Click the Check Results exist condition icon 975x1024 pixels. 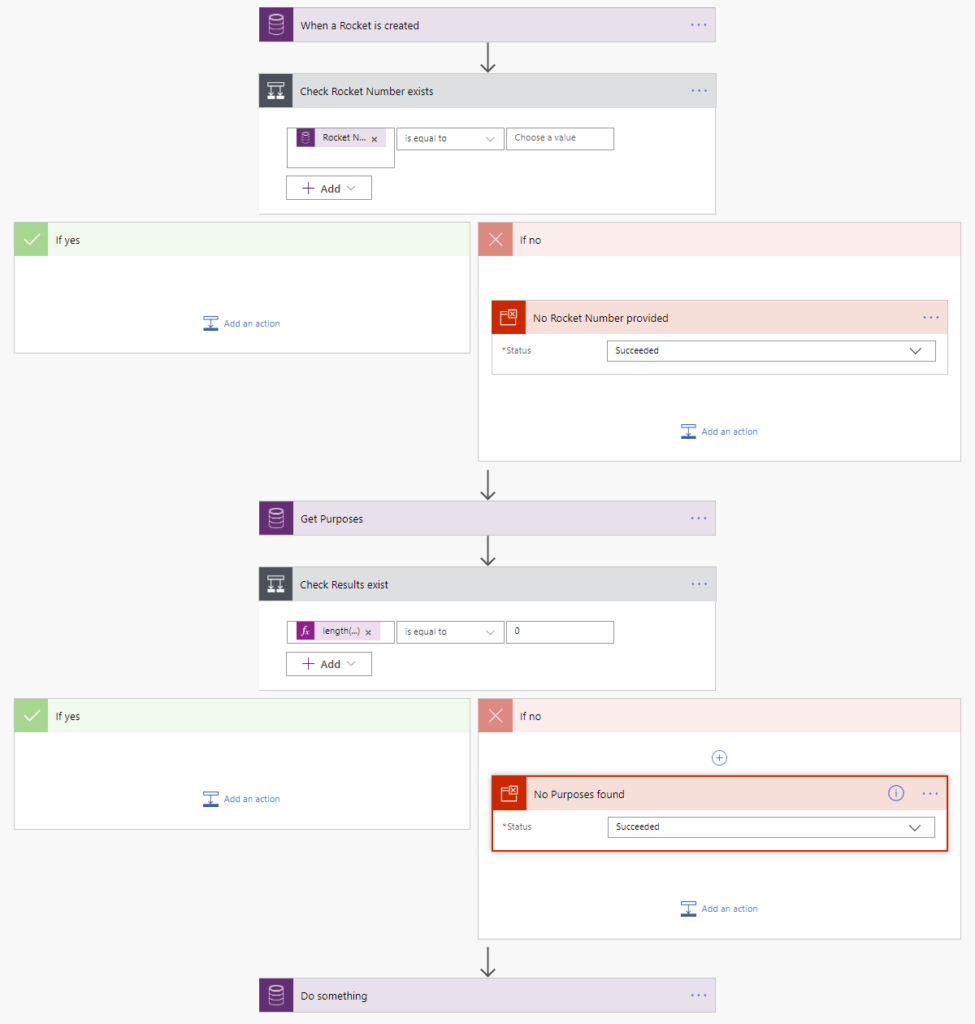point(276,585)
